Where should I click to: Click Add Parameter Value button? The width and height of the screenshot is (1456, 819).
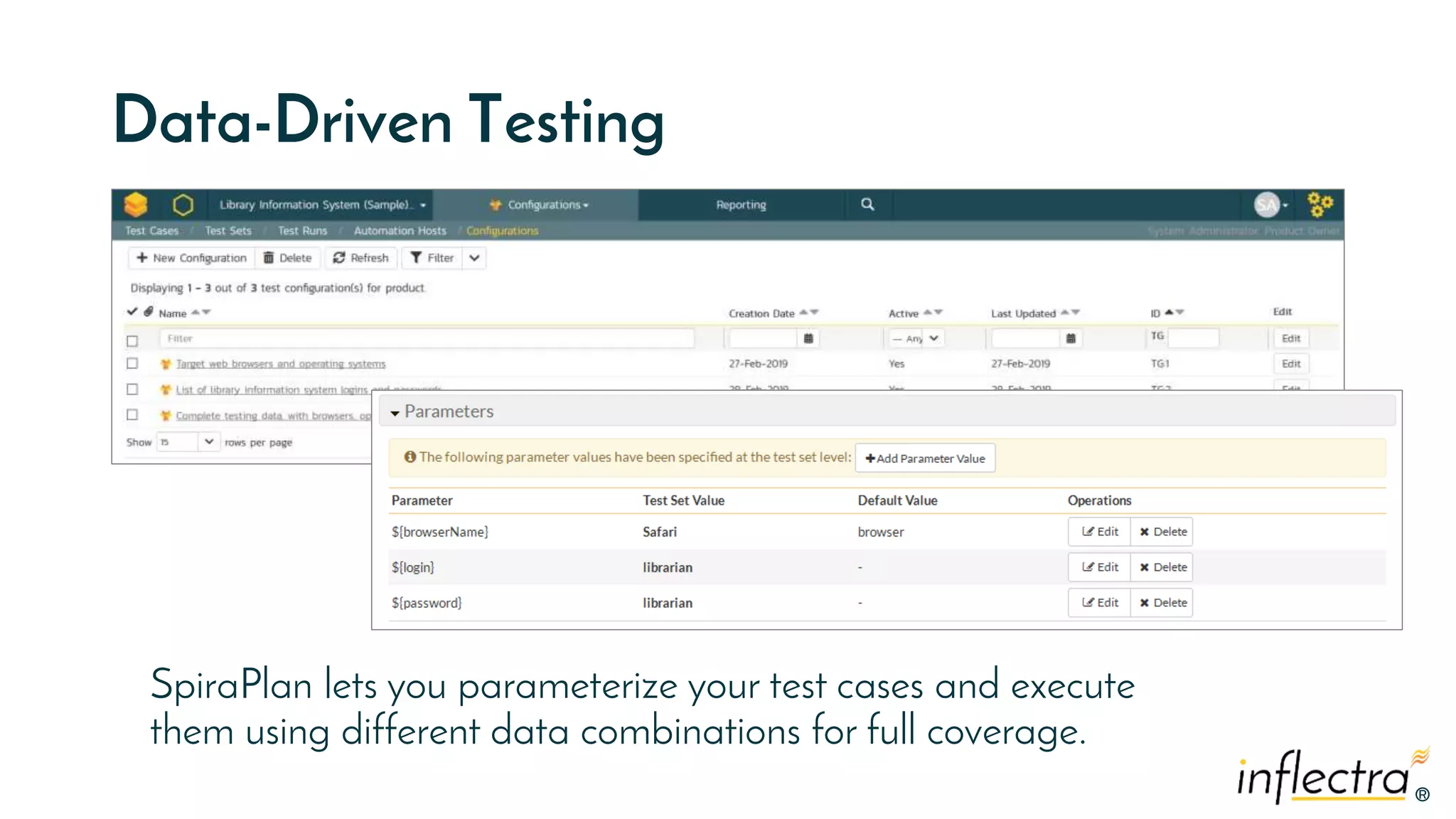point(925,458)
